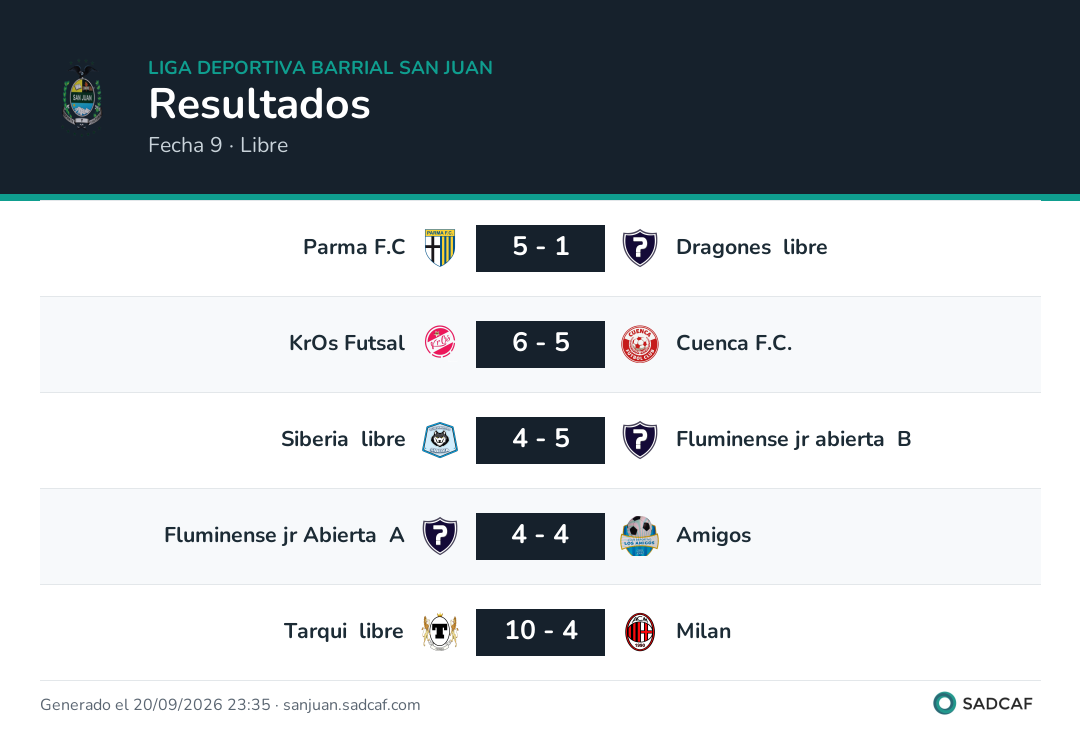The width and height of the screenshot is (1080, 756).
Task: Click the Liga San Juan crest logo
Action: pyautogui.click(x=83, y=96)
